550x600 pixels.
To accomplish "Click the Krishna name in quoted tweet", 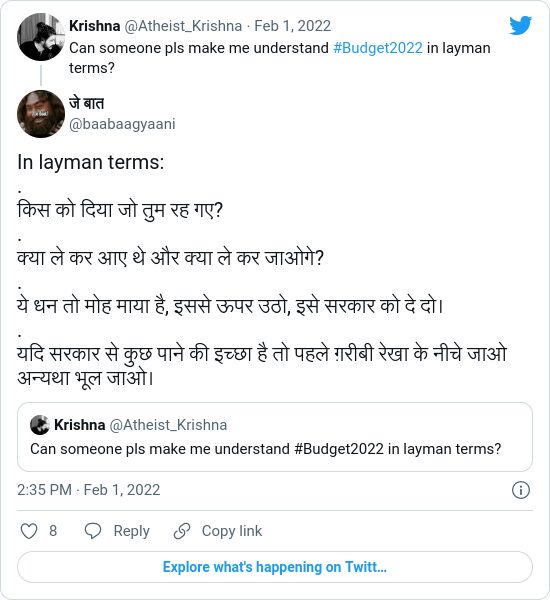I will point(80,425).
